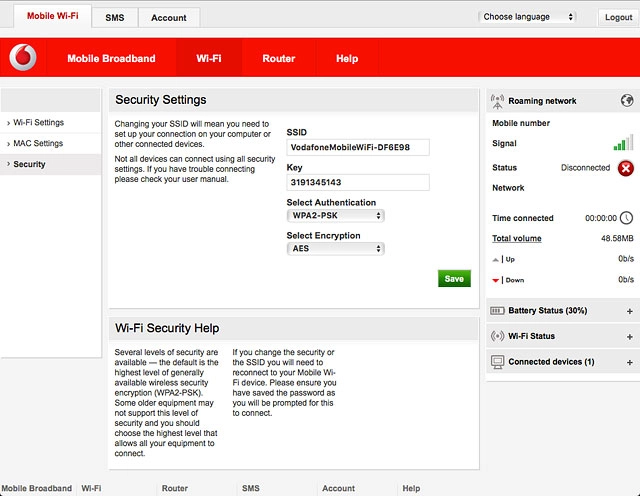Screen dimensions: 640x496
Task: Open the Select Authentication dropdown
Action: [x=335, y=215]
